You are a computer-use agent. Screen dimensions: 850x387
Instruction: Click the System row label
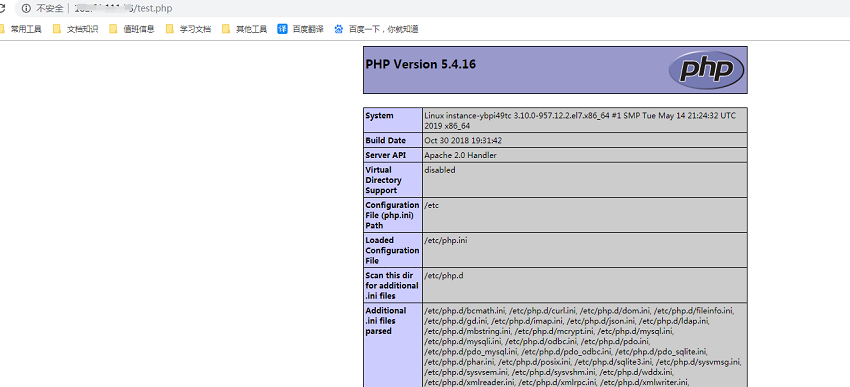(x=379, y=115)
